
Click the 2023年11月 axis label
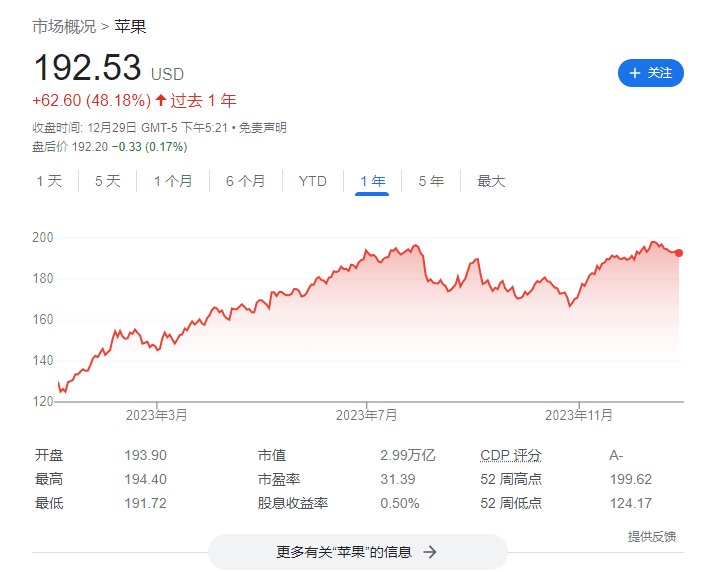point(578,415)
